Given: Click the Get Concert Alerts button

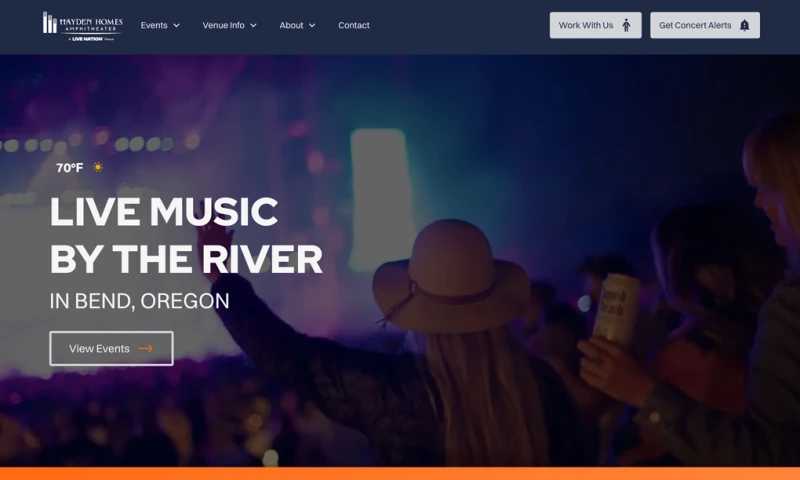Looking at the screenshot, I should pos(705,25).
